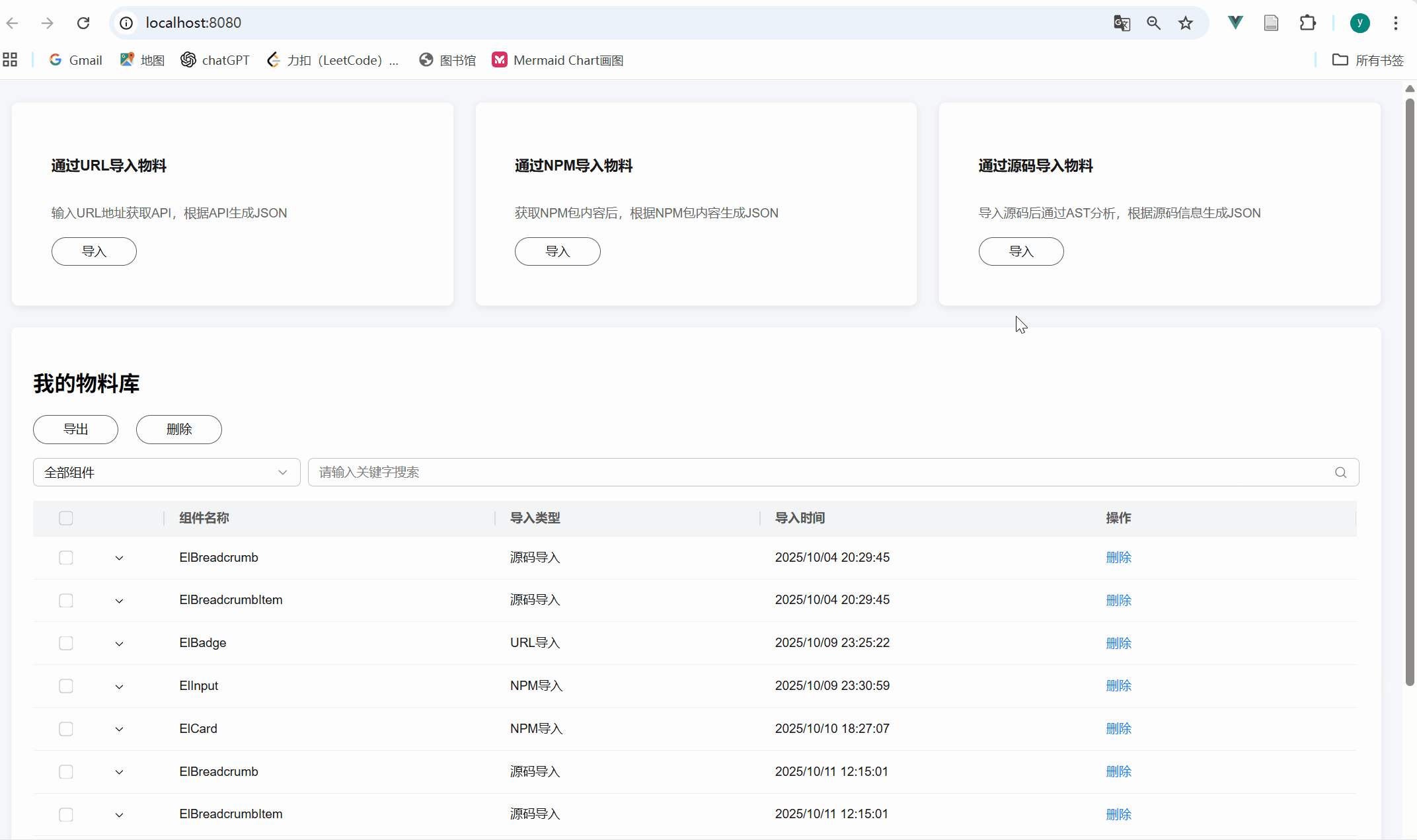
Task: Focus the 请输入关键字搜索 input field
Action: 820,473
